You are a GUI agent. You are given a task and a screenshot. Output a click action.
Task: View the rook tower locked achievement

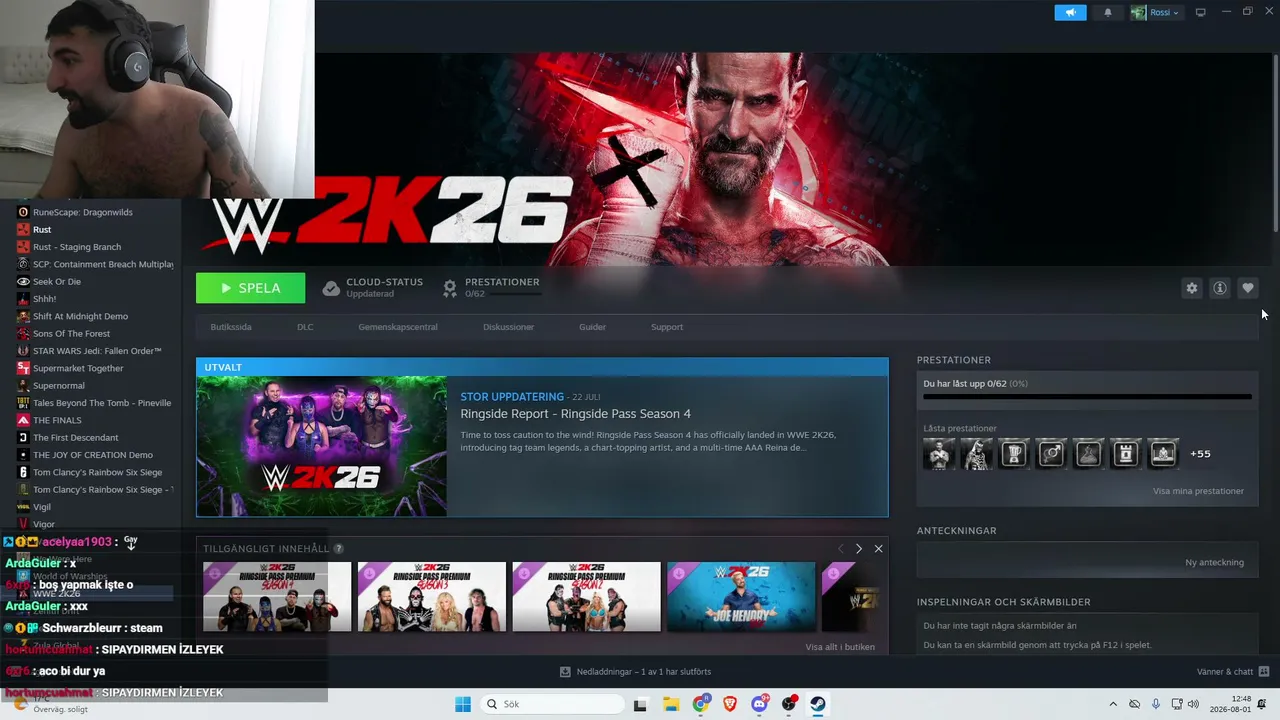[1125, 454]
